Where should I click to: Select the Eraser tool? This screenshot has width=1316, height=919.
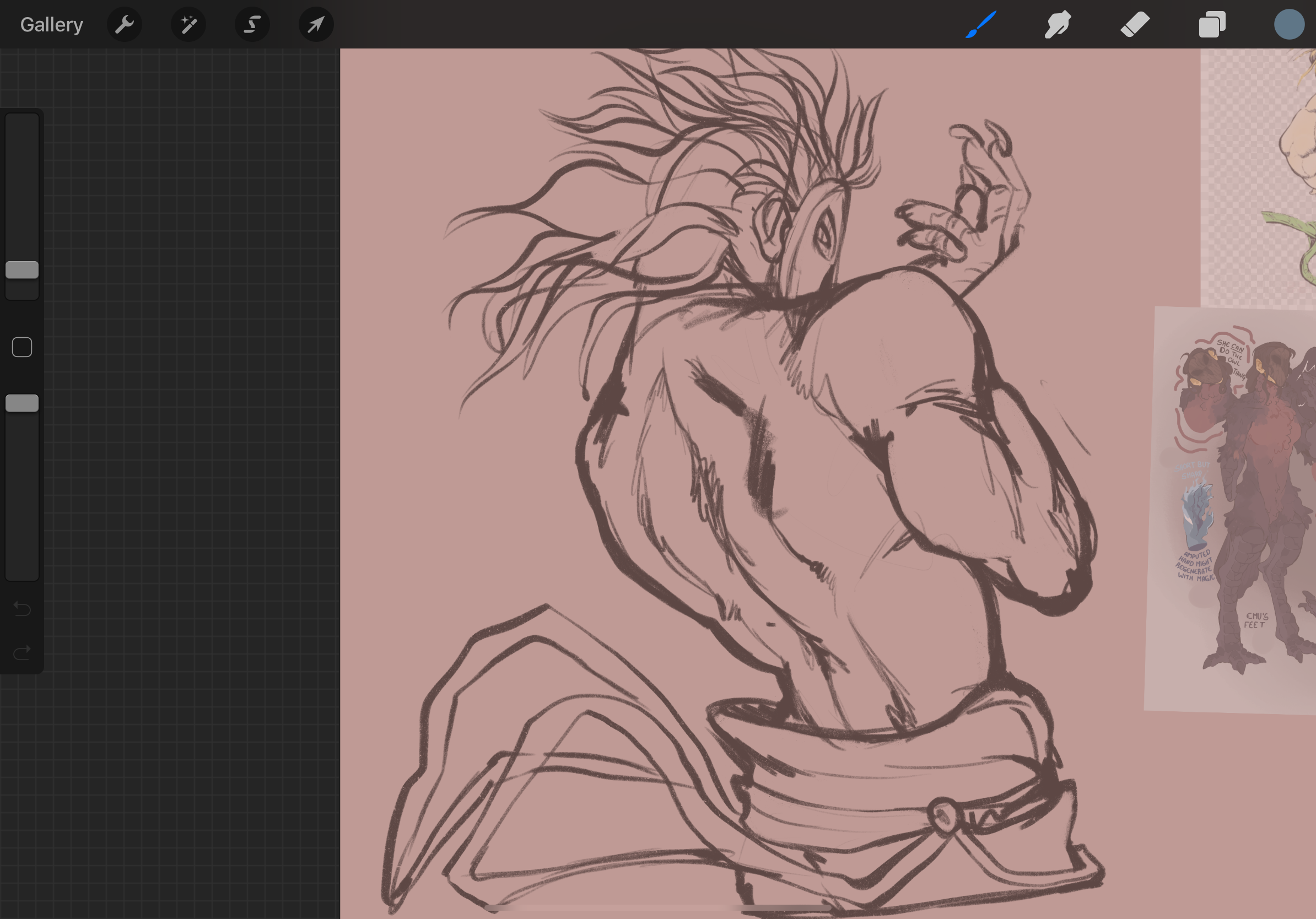pos(1135,25)
